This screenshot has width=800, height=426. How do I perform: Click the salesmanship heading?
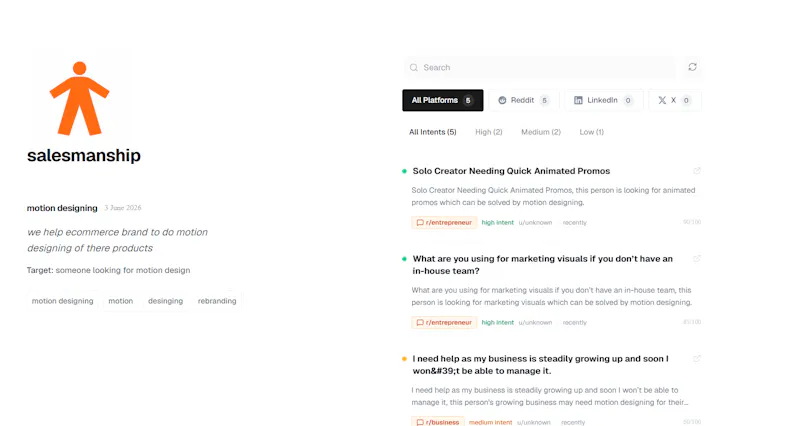coord(84,156)
